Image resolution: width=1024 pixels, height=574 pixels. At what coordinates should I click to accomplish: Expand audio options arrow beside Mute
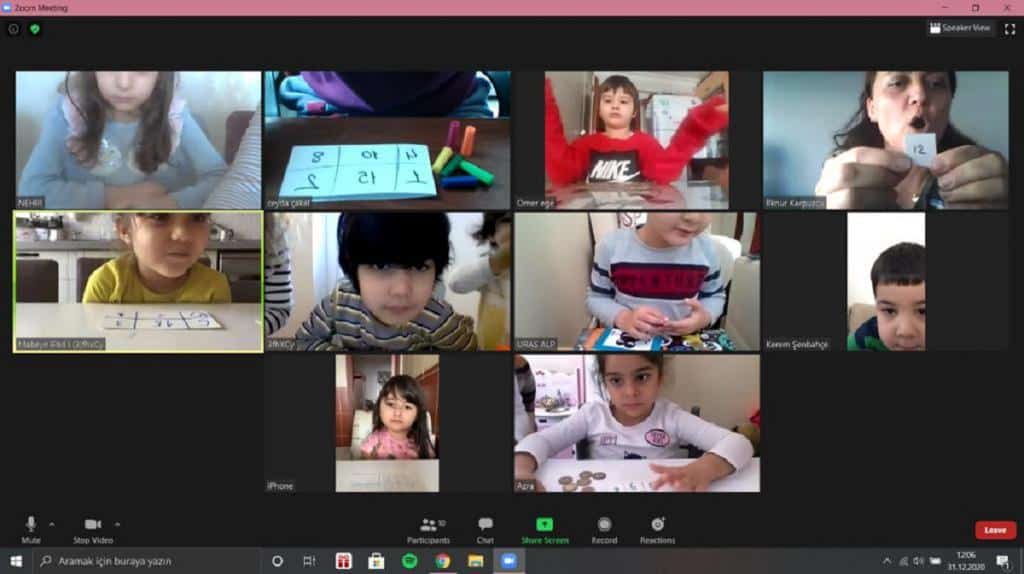click(x=52, y=523)
